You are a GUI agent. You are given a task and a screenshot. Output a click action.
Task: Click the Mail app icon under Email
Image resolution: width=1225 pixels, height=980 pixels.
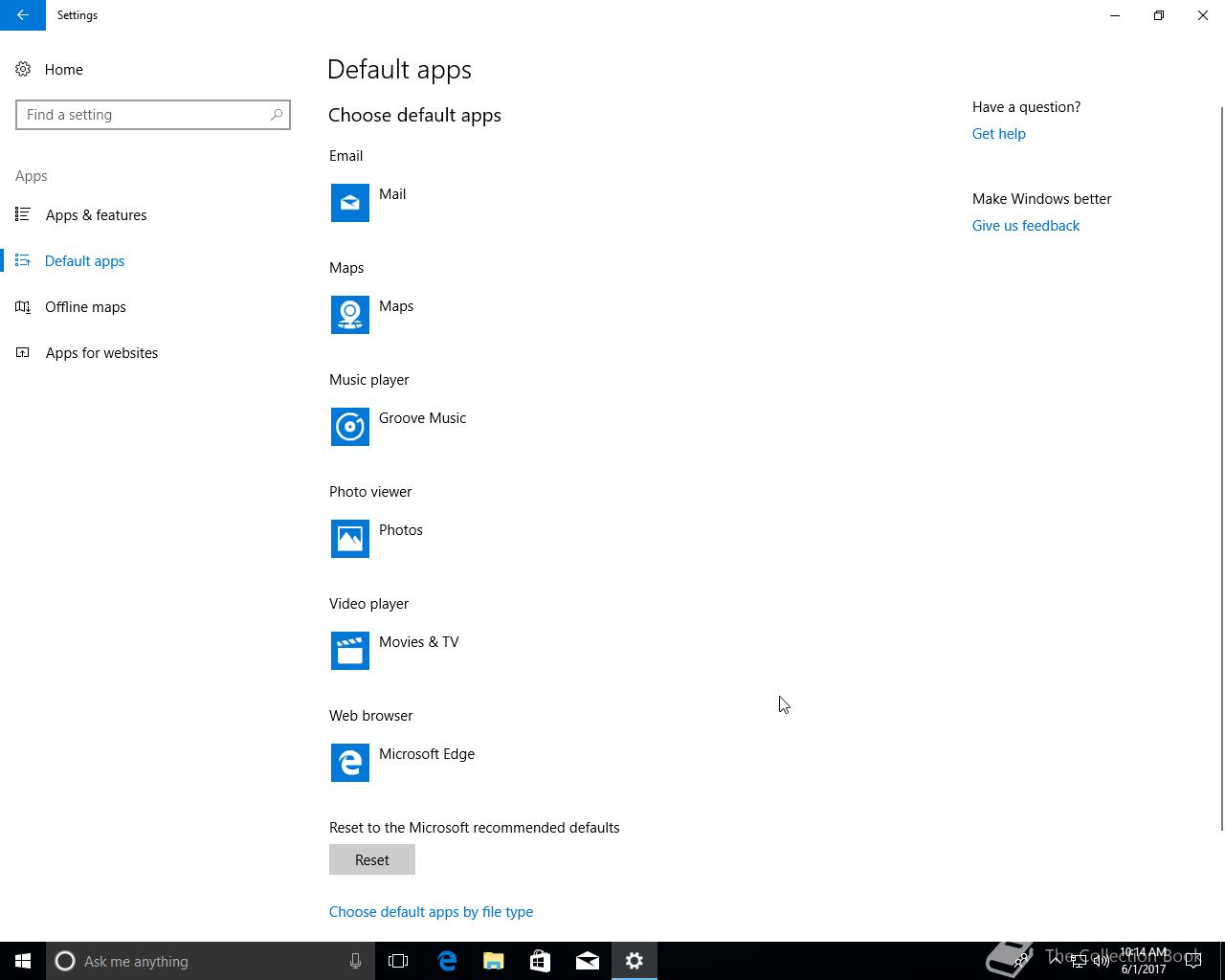click(x=350, y=203)
